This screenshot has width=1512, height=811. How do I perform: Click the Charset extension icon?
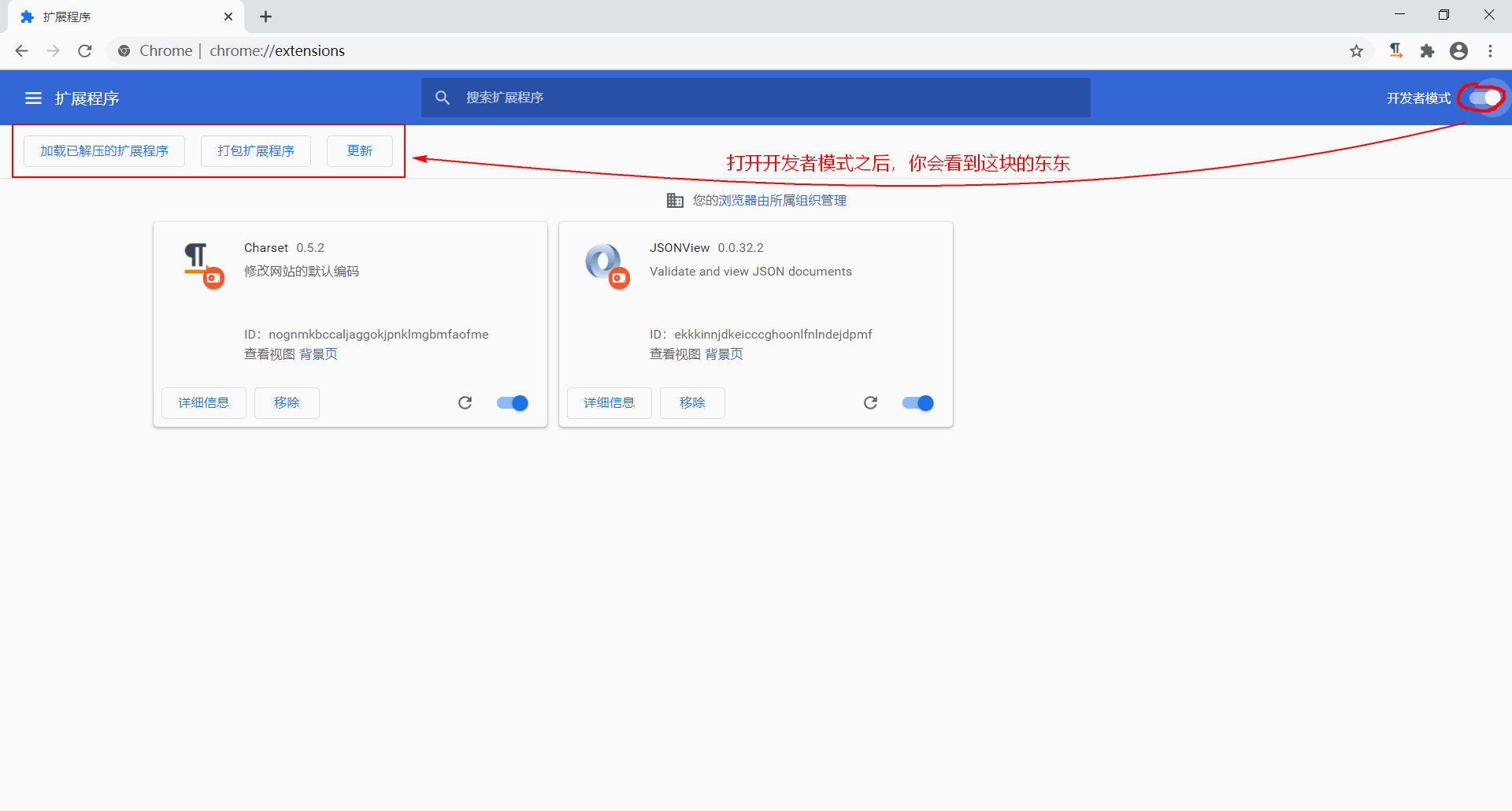203,265
